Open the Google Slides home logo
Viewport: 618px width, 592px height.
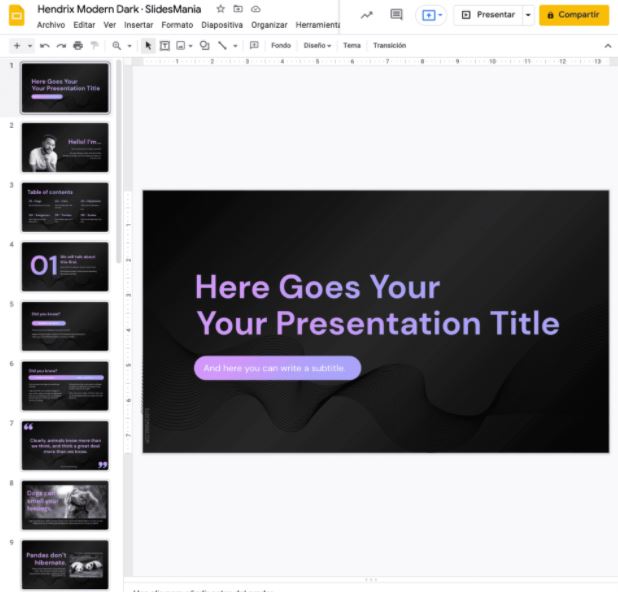click(x=17, y=16)
